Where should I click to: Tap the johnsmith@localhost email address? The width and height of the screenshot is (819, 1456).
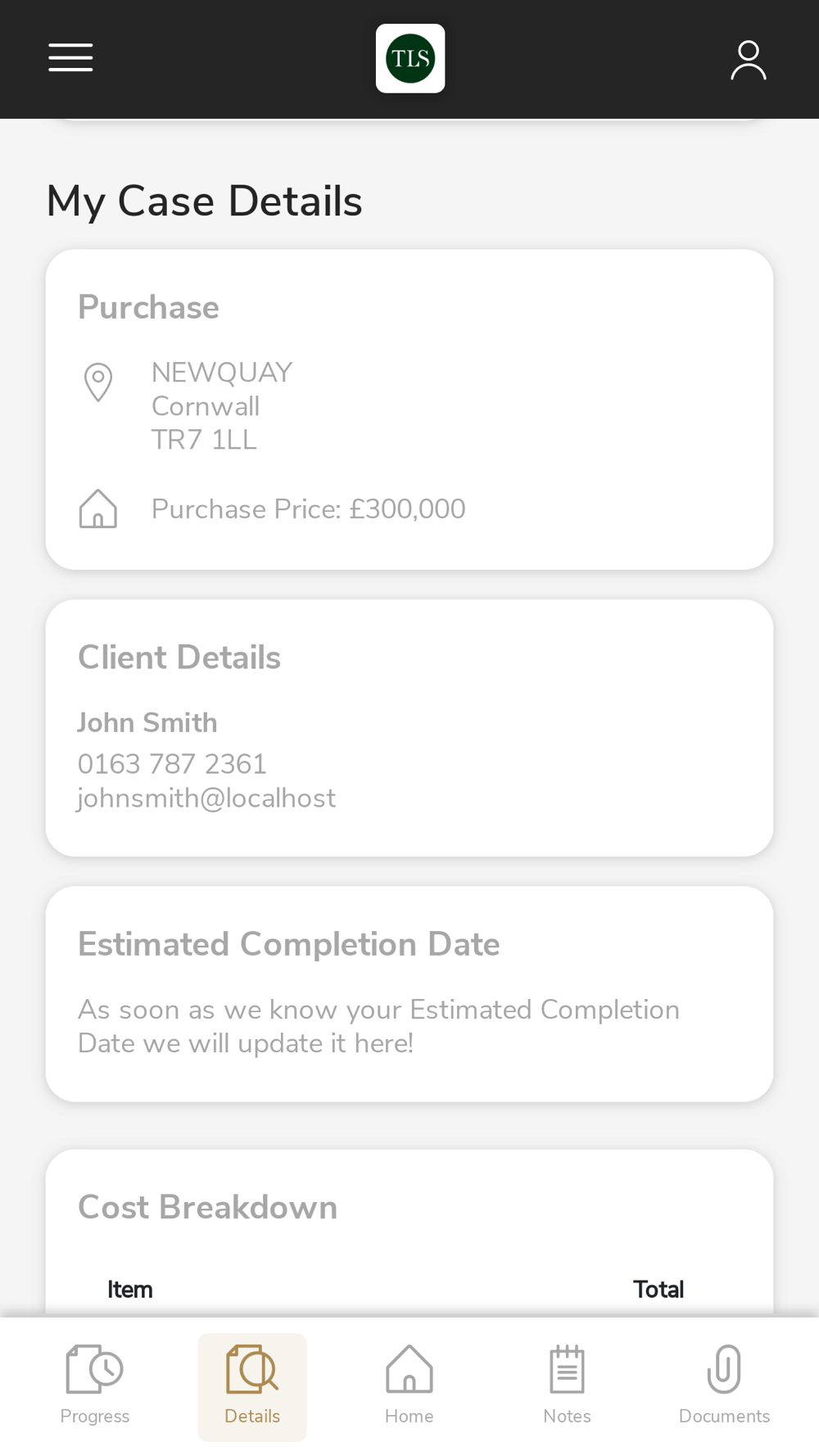[206, 798]
